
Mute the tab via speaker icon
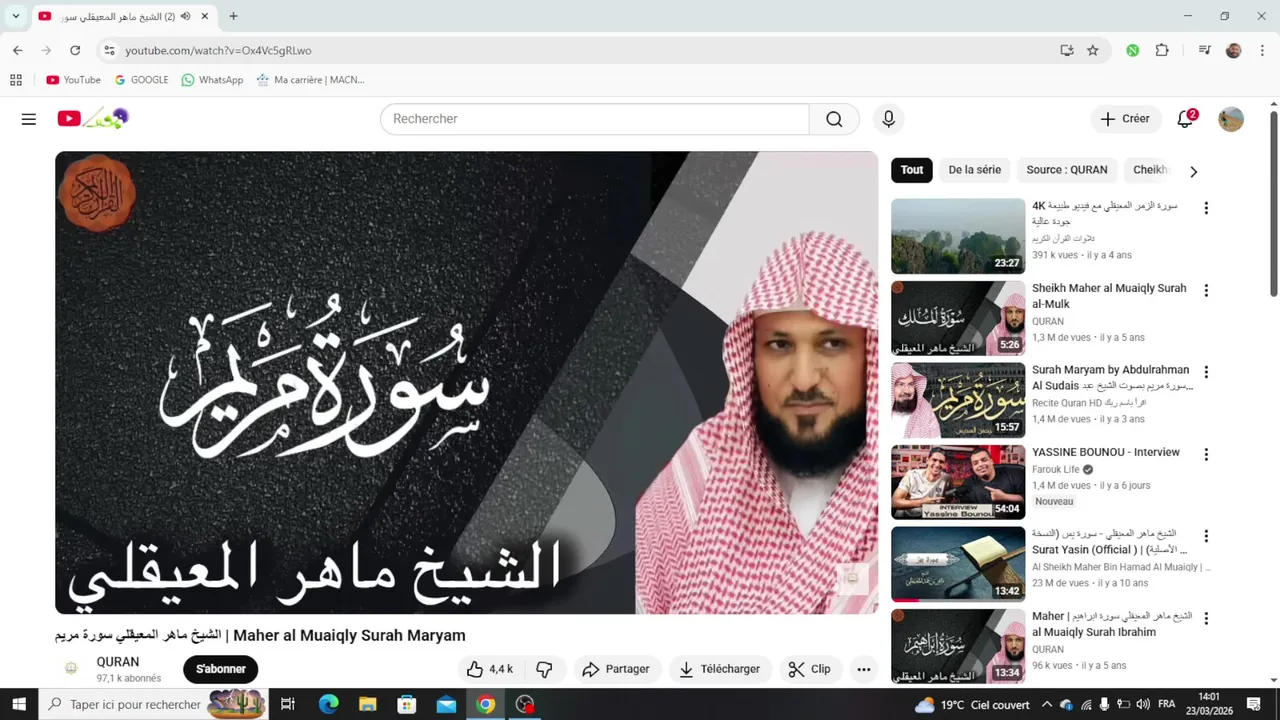[x=185, y=16]
